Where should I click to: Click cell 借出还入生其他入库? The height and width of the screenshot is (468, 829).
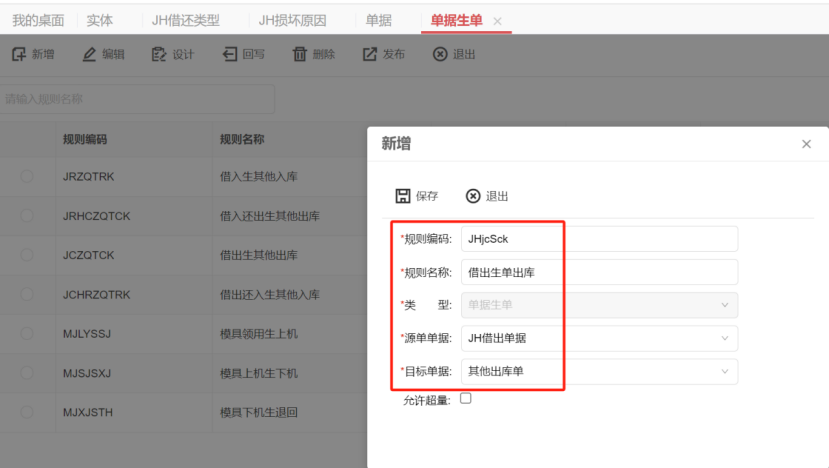click(x=270, y=295)
